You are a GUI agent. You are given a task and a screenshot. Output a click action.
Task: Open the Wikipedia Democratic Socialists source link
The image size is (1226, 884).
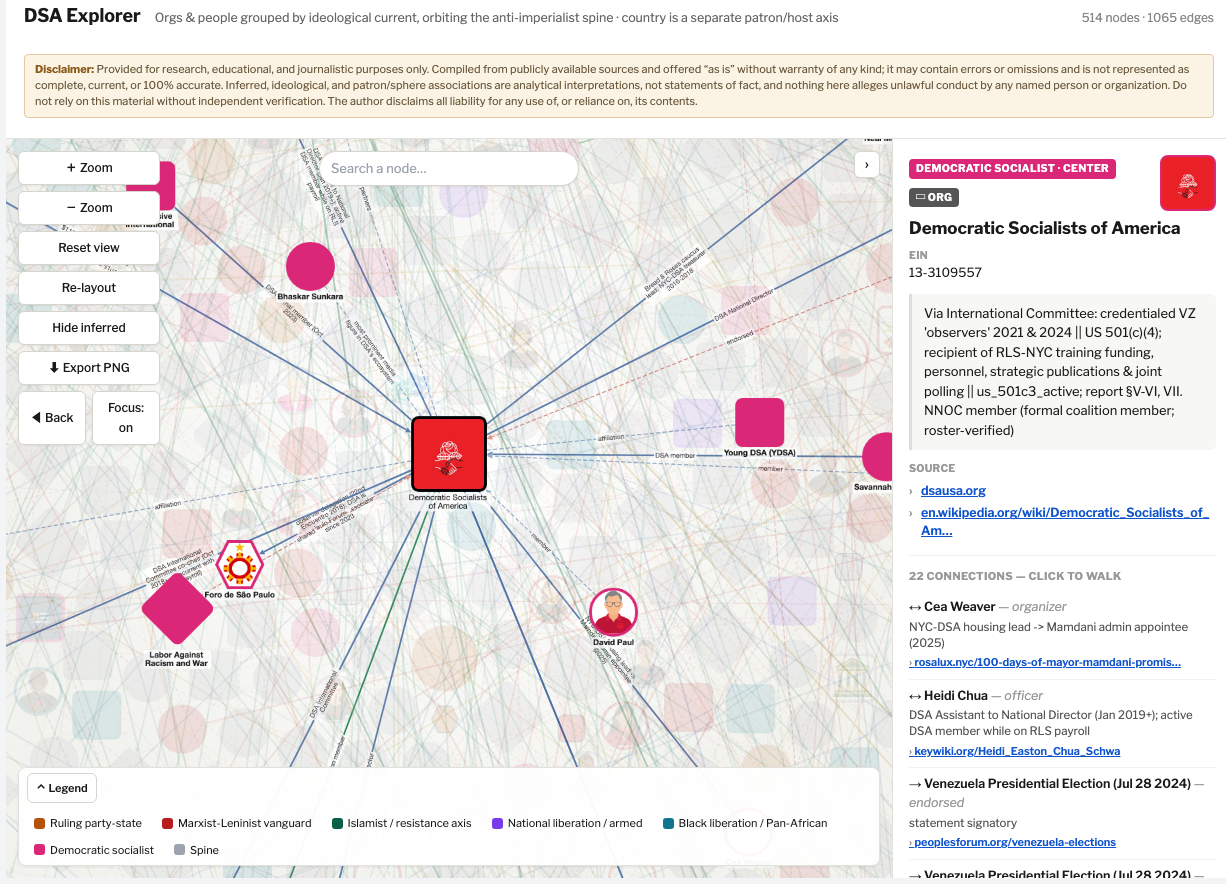click(1065, 522)
